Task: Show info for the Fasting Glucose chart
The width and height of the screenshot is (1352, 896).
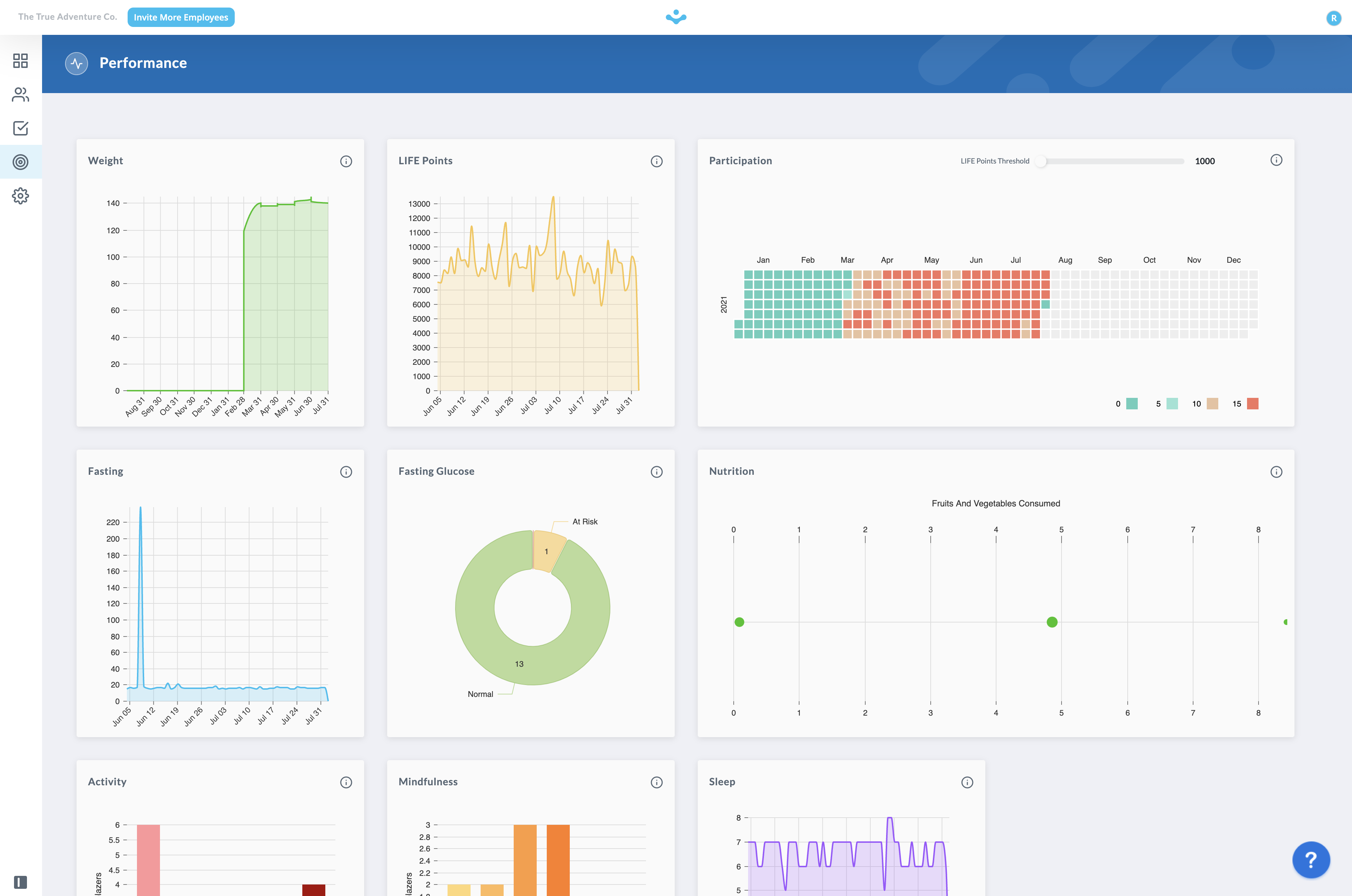Action: (656, 472)
